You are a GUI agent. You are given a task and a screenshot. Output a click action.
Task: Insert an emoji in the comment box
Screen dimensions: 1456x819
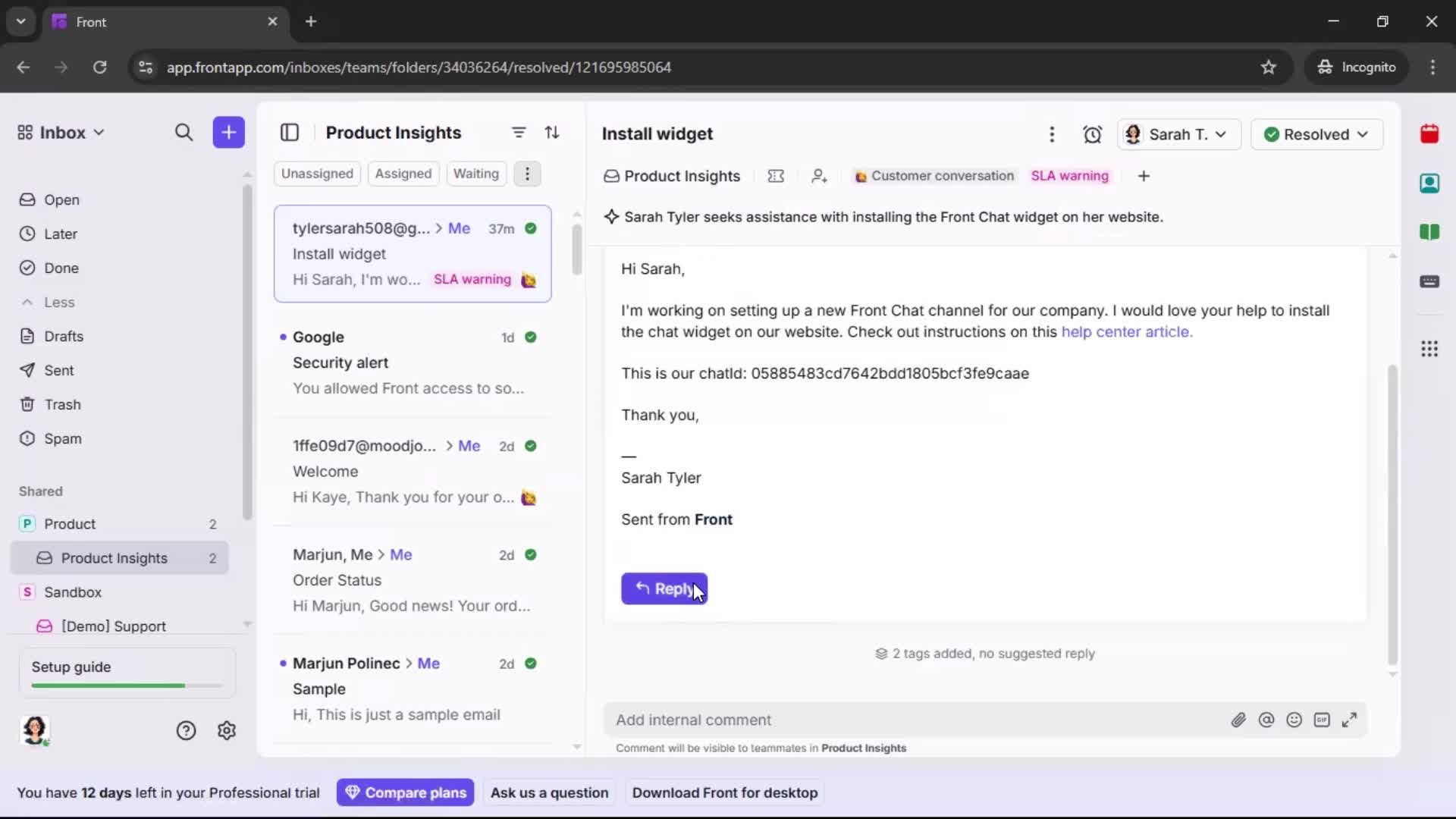[1294, 720]
